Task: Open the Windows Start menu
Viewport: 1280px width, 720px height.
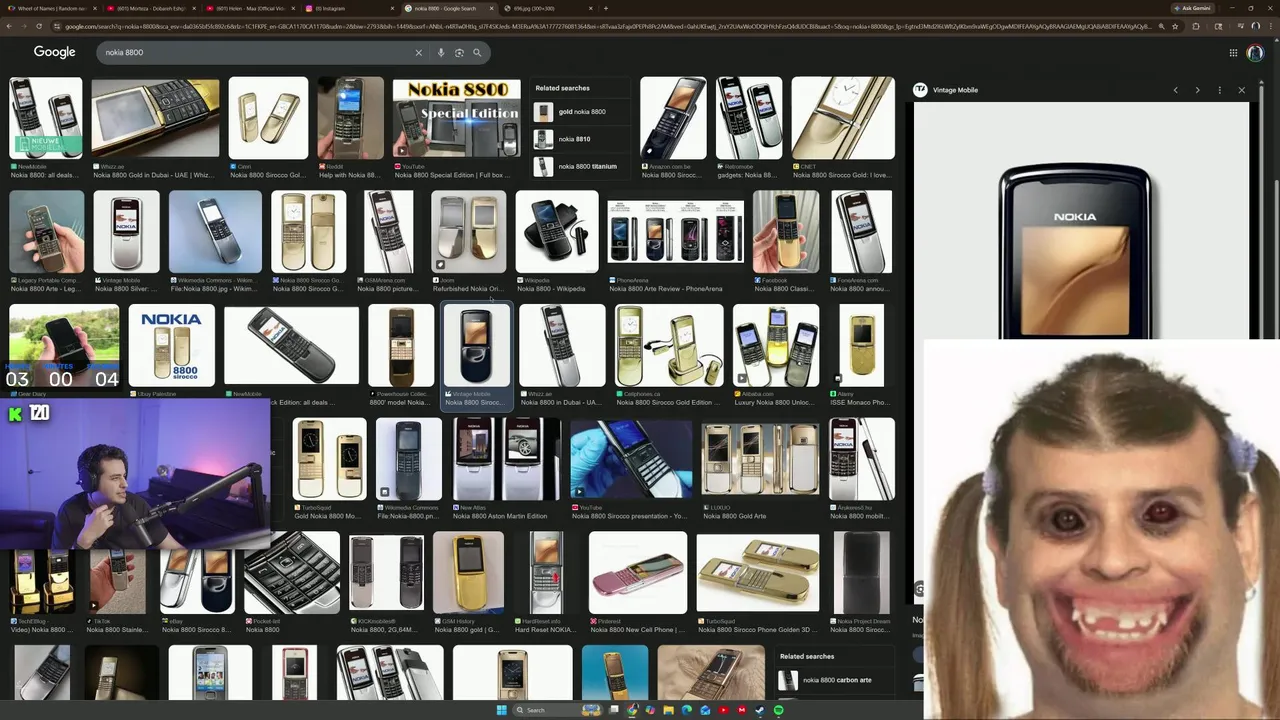Action: coord(501,710)
